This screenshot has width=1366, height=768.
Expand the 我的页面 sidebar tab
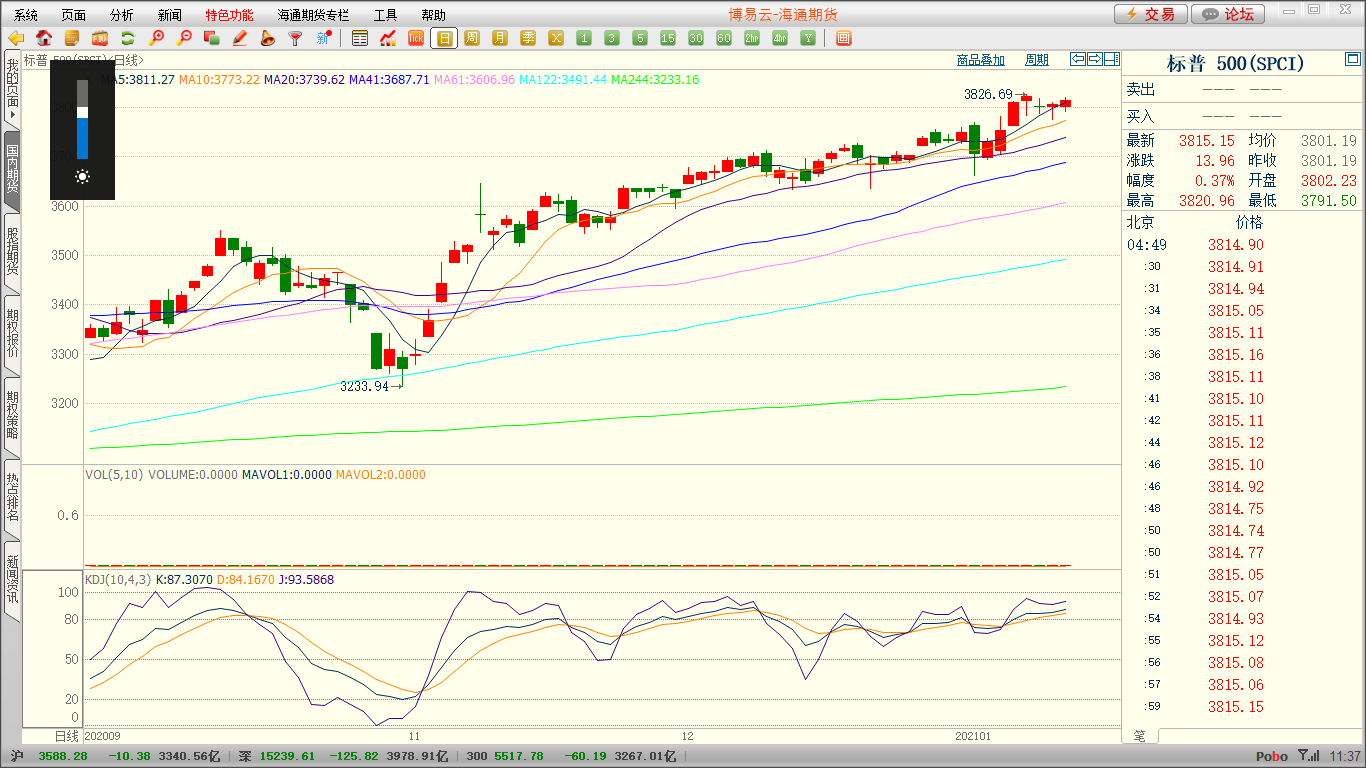(x=12, y=90)
